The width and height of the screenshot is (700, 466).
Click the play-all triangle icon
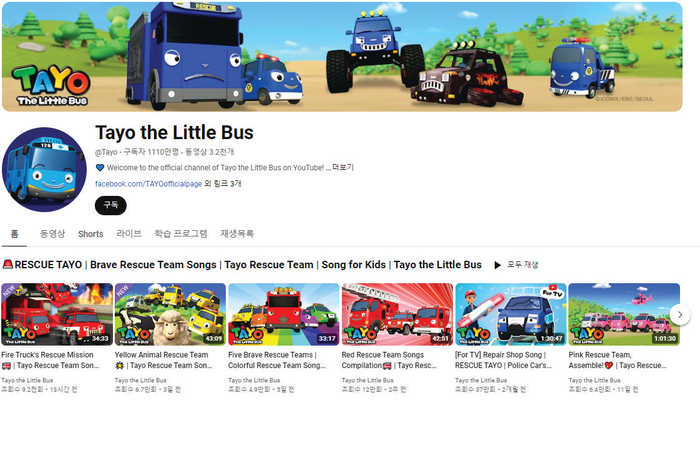(x=497, y=265)
